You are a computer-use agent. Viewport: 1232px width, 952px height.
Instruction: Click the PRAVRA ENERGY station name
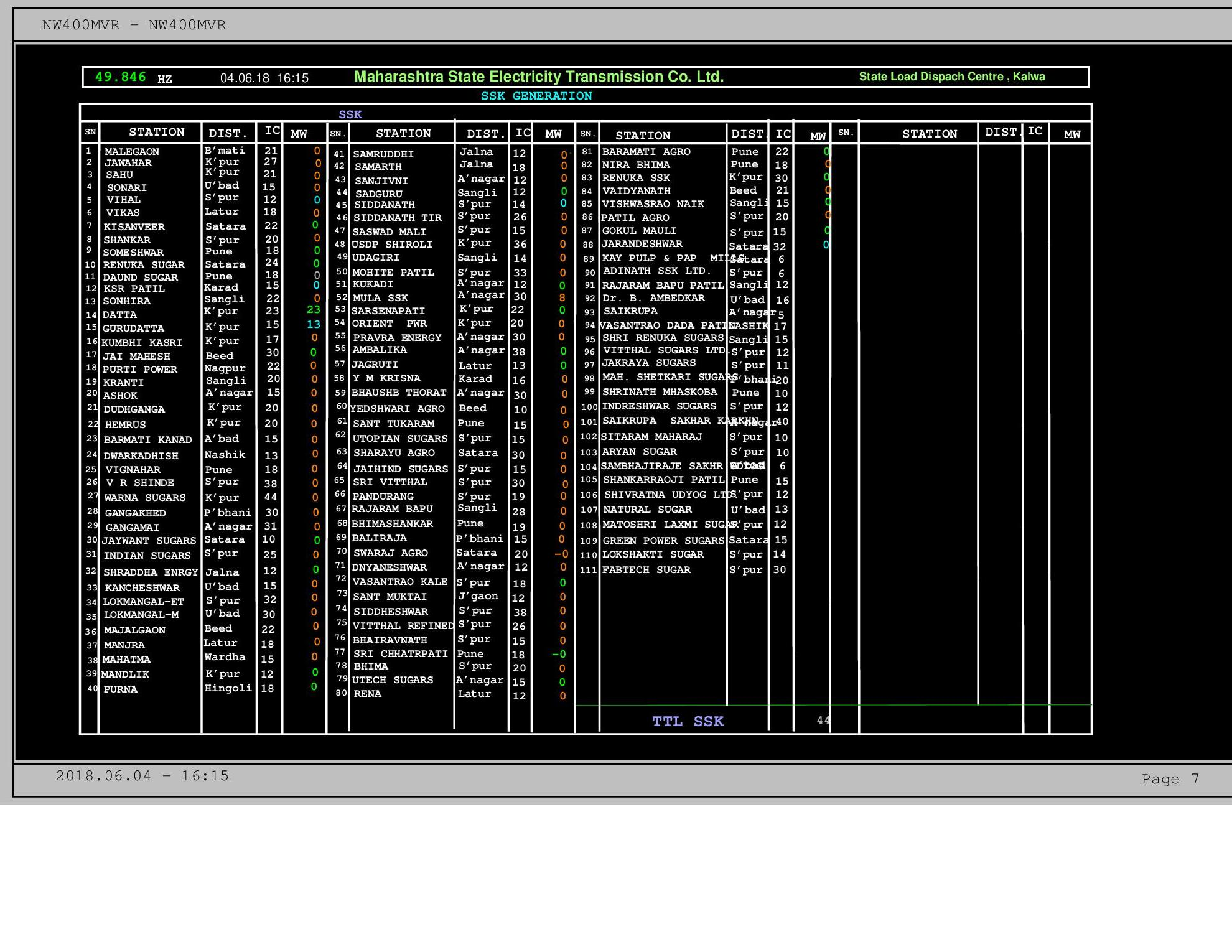pos(397,338)
